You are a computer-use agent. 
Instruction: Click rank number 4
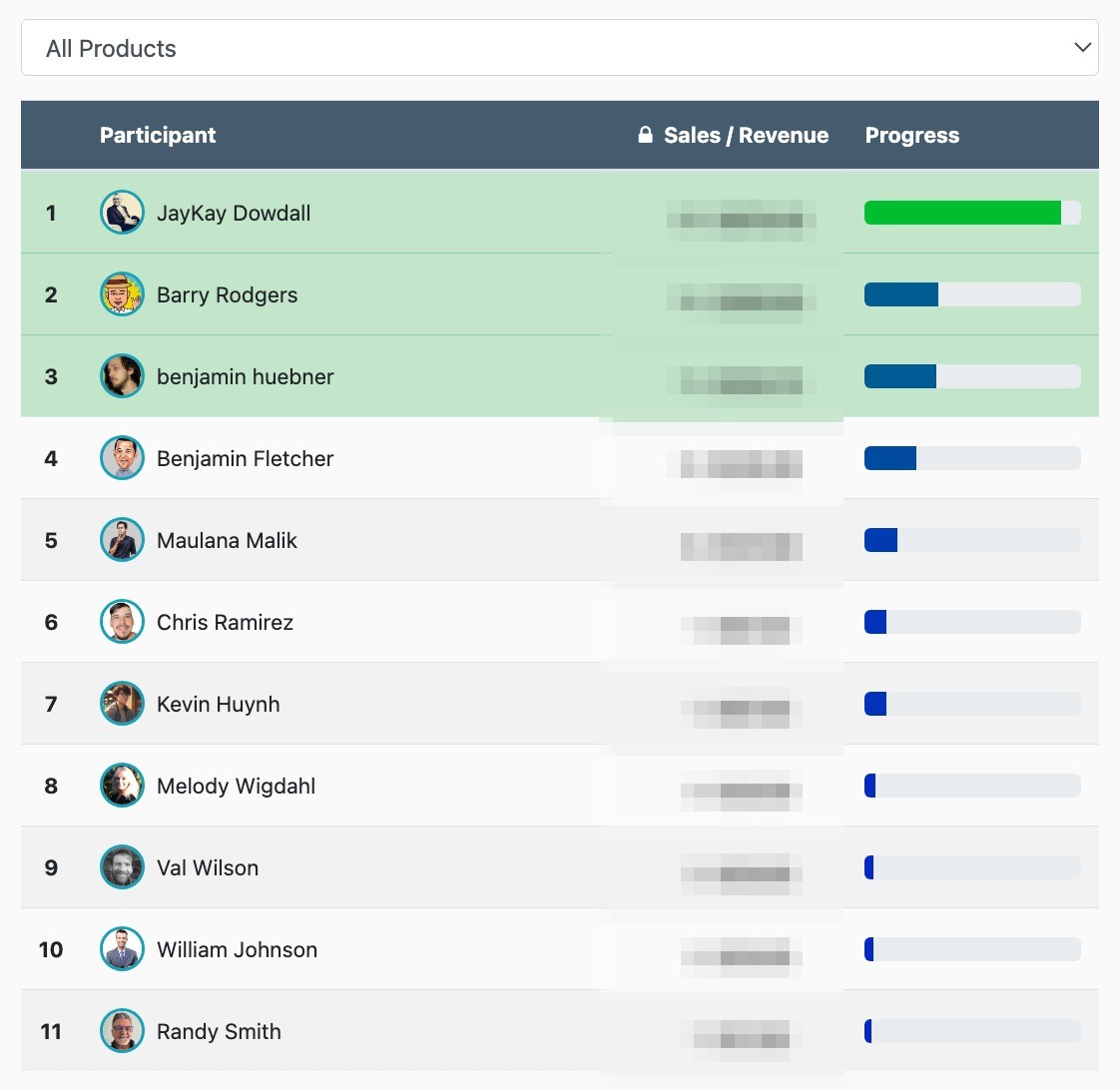pos(51,458)
